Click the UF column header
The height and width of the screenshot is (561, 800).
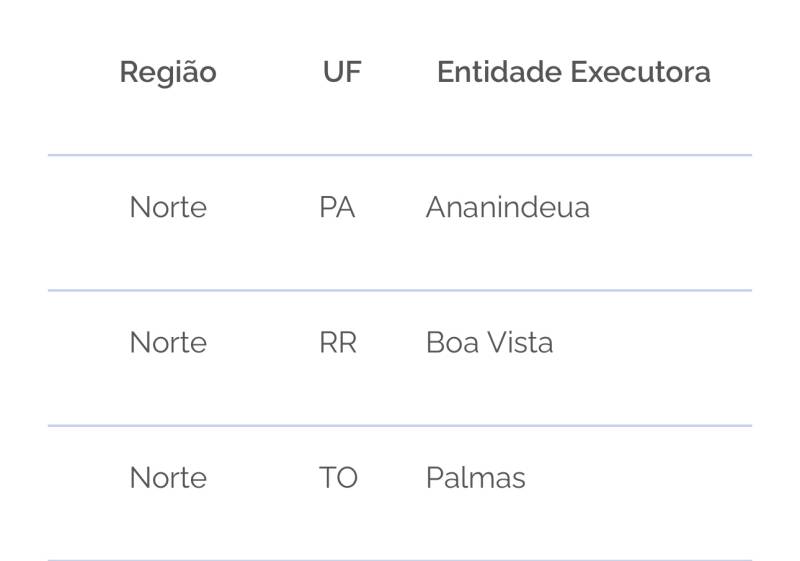coord(342,72)
